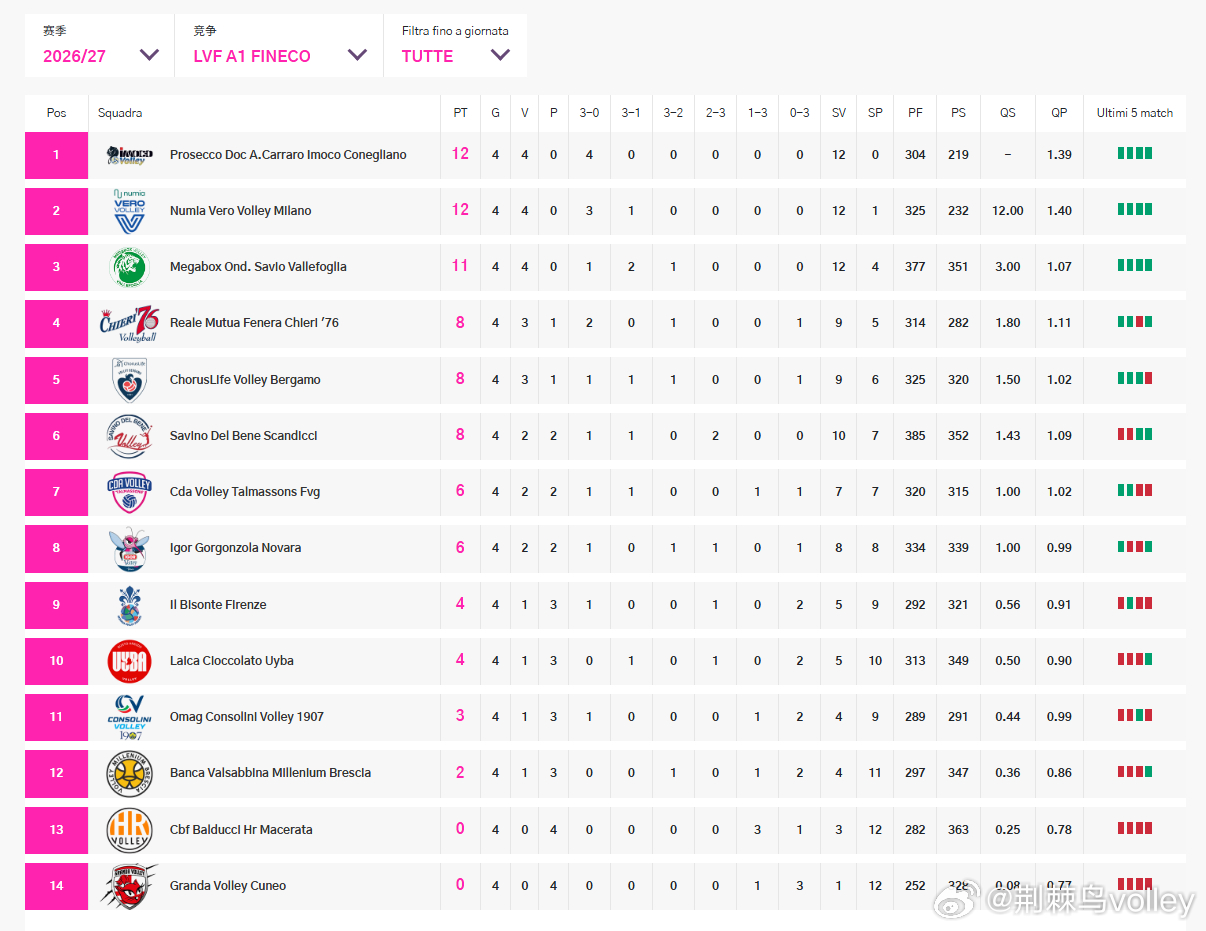Sort table by PT column header

coord(460,113)
